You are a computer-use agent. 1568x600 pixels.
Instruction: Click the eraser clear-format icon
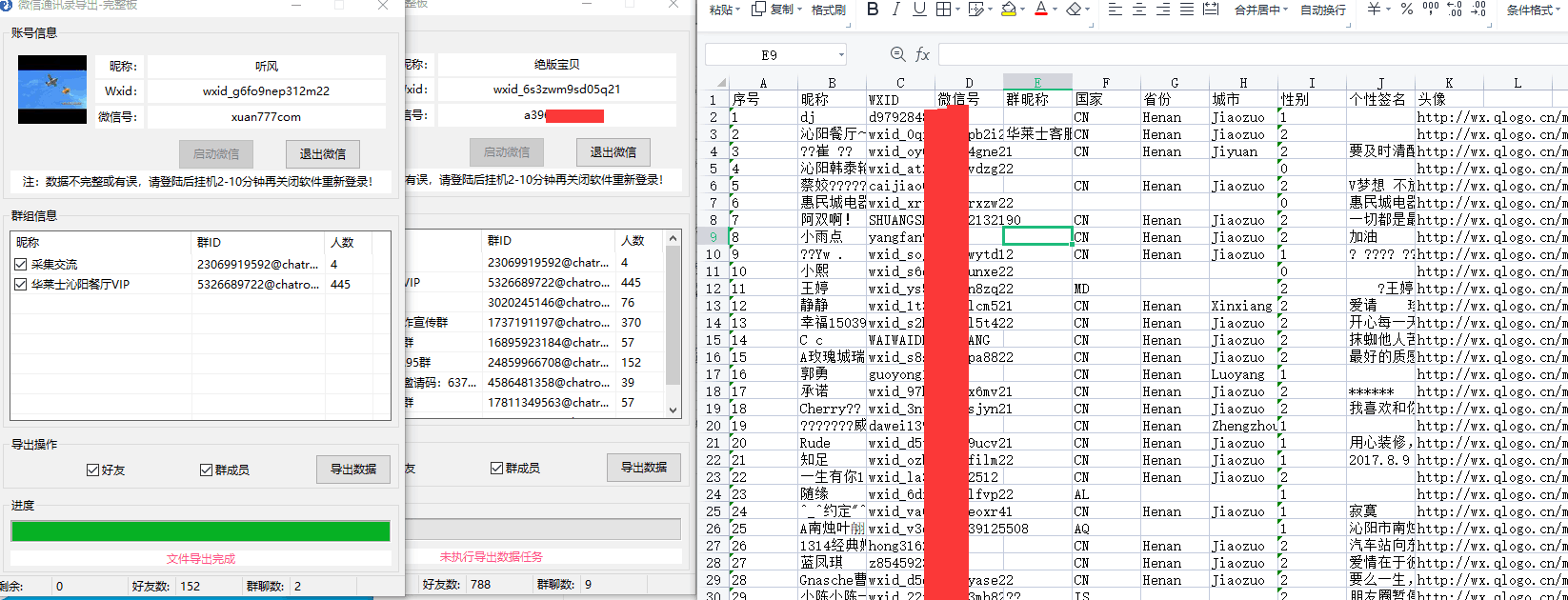coord(1074,9)
